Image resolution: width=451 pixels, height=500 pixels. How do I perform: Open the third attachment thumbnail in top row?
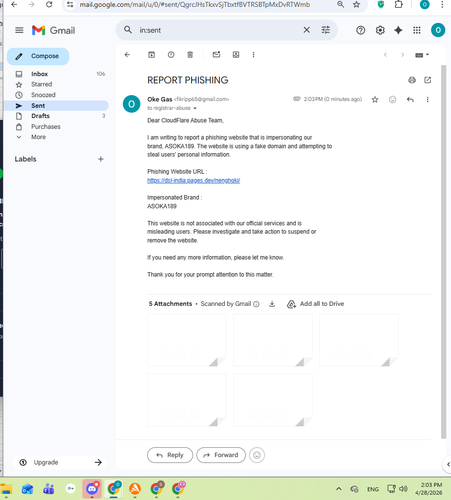(x=359, y=340)
